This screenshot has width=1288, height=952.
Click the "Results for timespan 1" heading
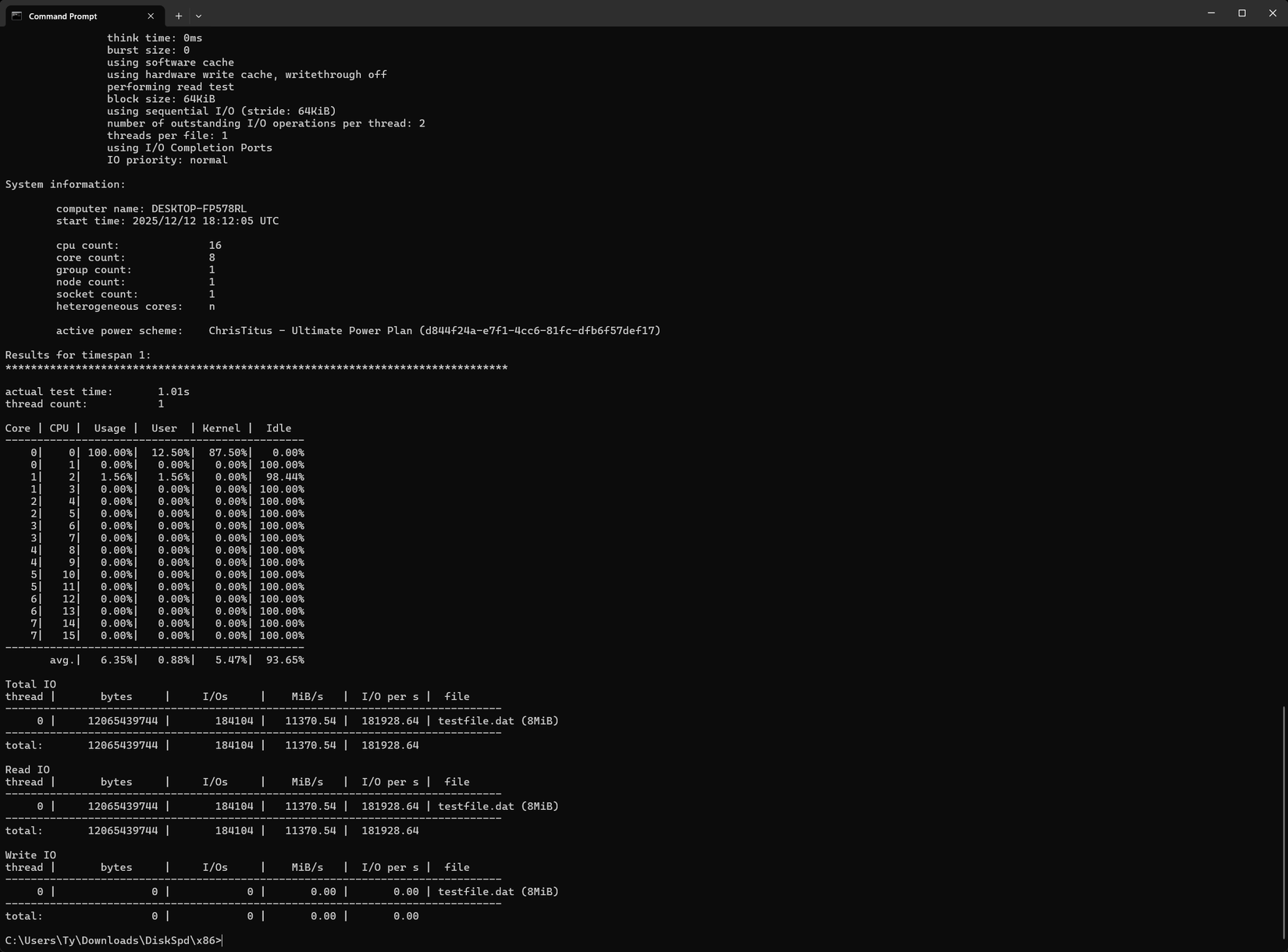78,355
